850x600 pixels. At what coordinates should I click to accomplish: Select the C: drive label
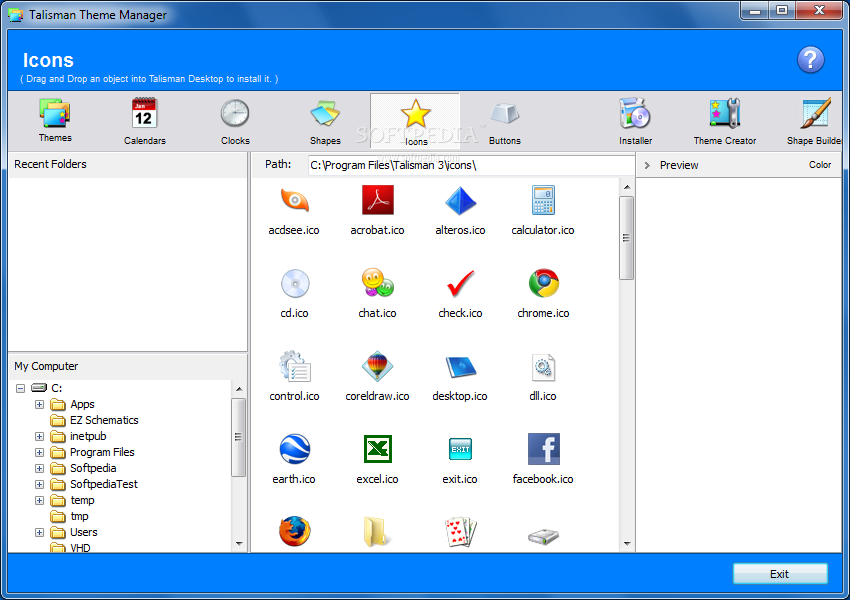[x=56, y=388]
